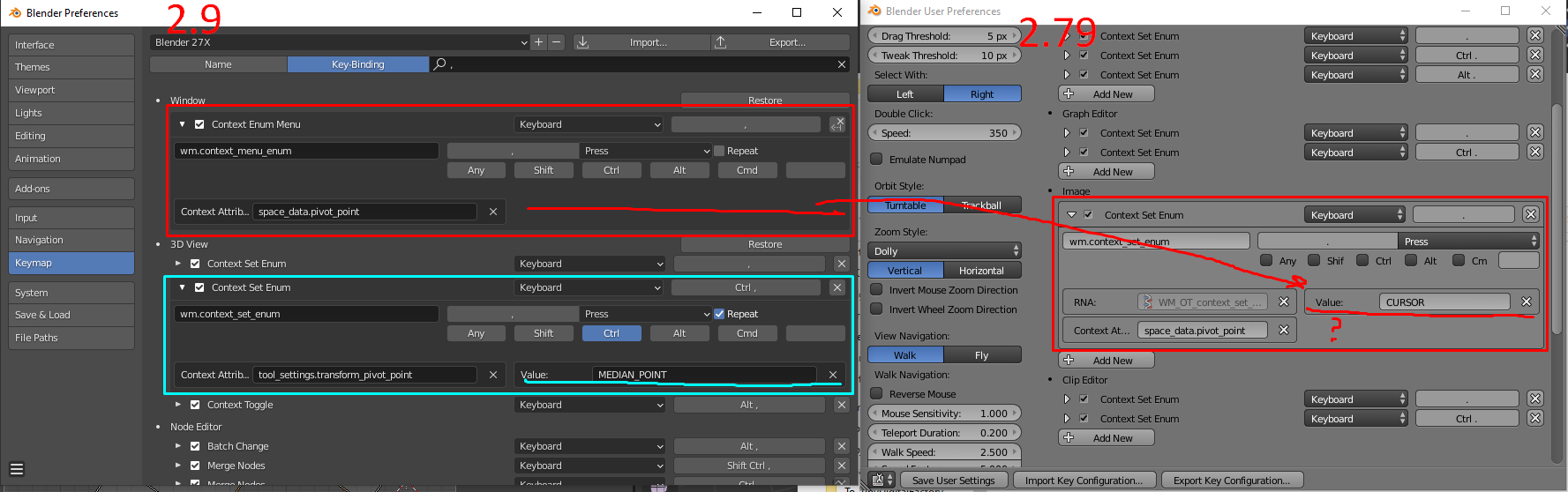Click the Import download icon button in 2.9
The height and width of the screenshot is (492, 1568).
point(582,42)
